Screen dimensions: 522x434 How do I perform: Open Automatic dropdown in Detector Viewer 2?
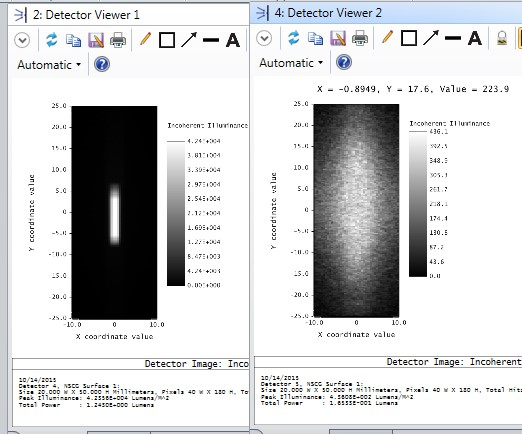291,63
